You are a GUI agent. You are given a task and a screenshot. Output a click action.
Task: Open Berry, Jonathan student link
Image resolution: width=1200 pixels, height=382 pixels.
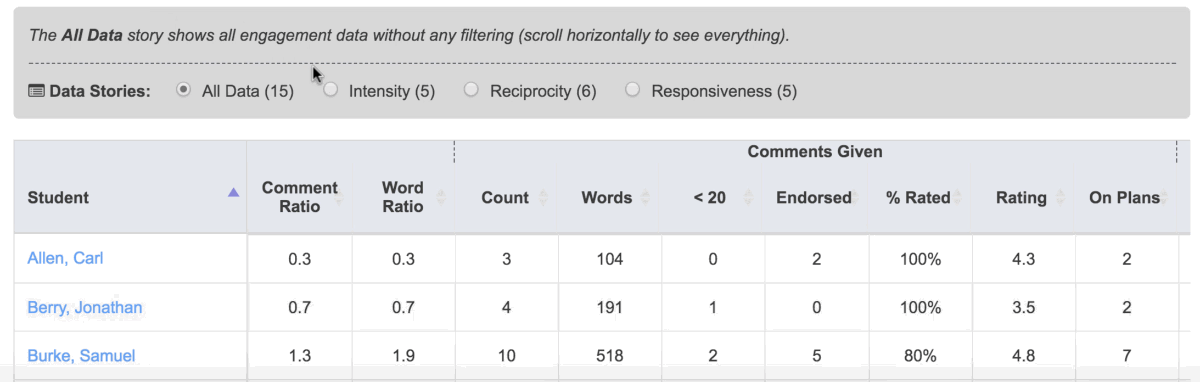pos(85,308)
